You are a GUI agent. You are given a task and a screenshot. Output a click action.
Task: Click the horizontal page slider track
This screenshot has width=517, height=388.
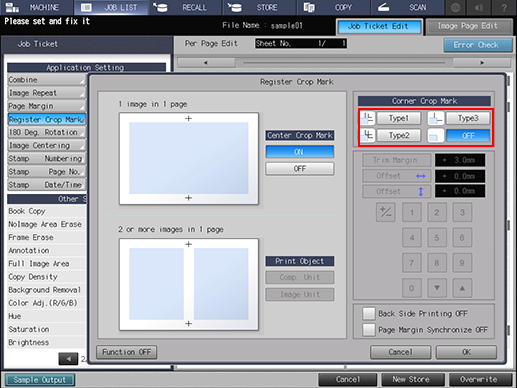coord(344,62)
